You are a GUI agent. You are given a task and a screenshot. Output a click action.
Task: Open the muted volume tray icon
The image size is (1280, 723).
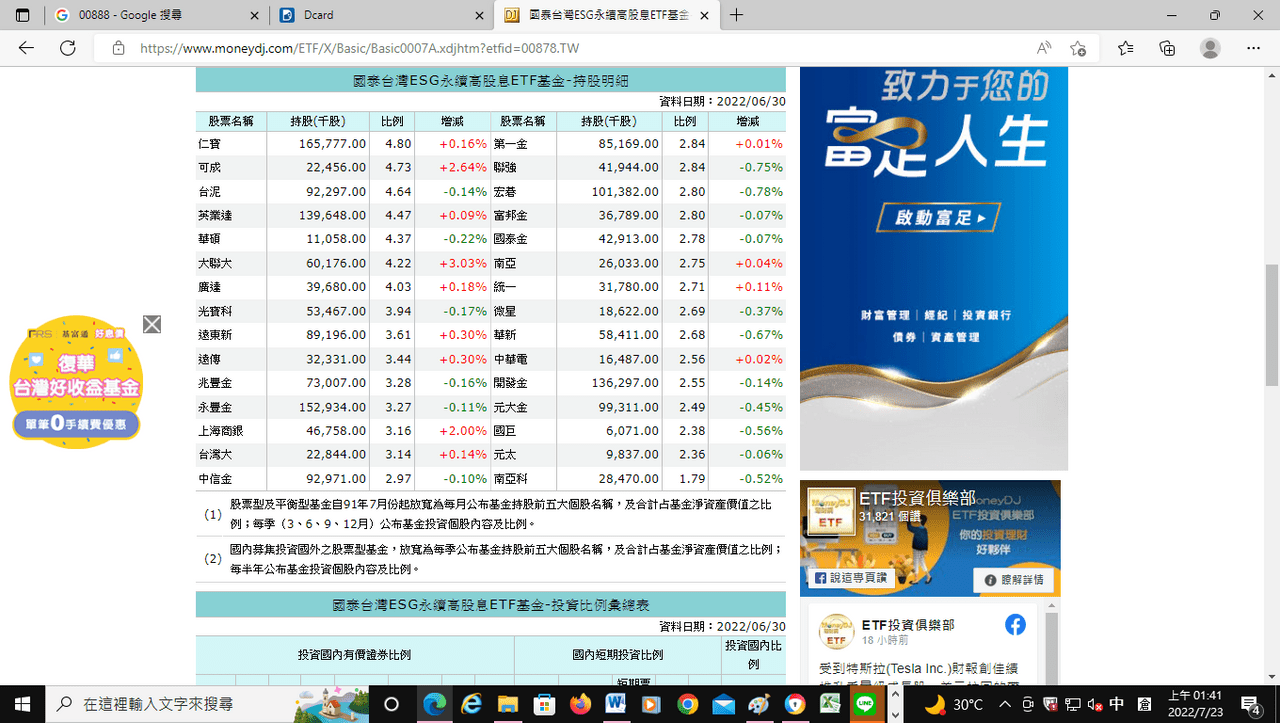1094,704
